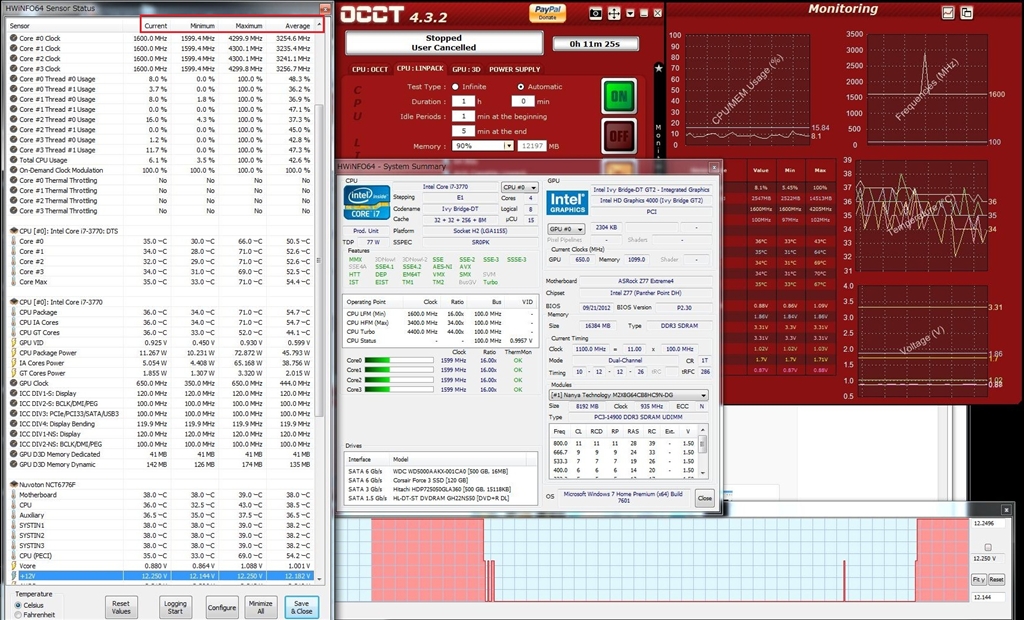The image size is (1024, 620).
Task: Switch to the GPU : 3D tab
Action: tap(466, 69)
